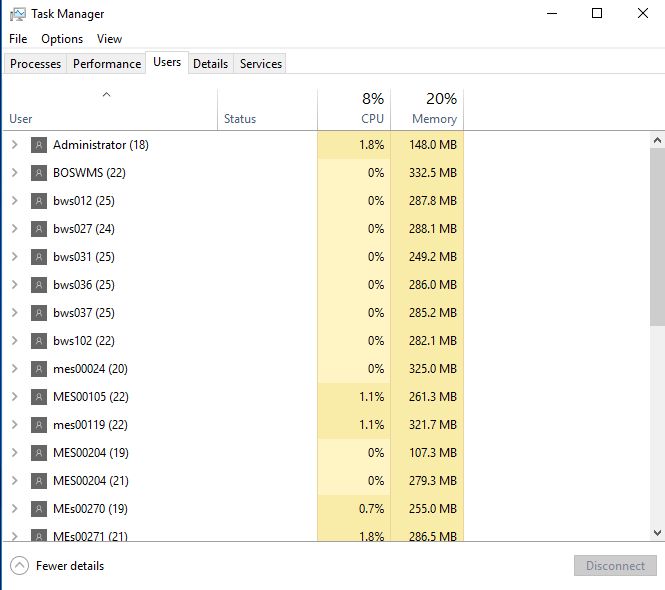The height and width of the screenshot is (590, 665).
Task: Click the Administrator user avatar icon
Action: pyautogui.click(x=39, y=145)
